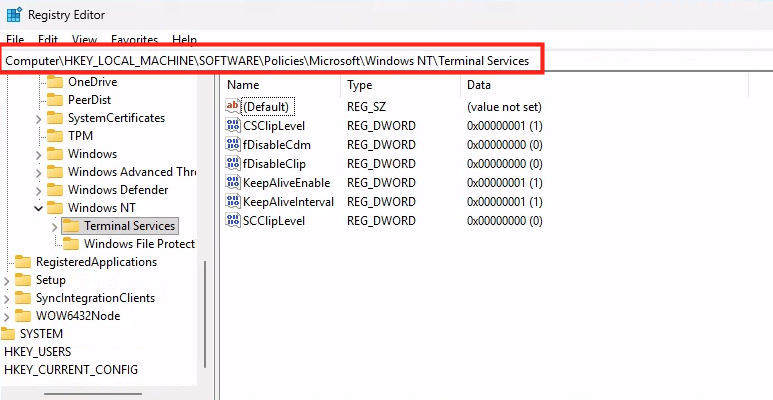
Task: Click the (Default) string value icon
Action: [233, 107]
